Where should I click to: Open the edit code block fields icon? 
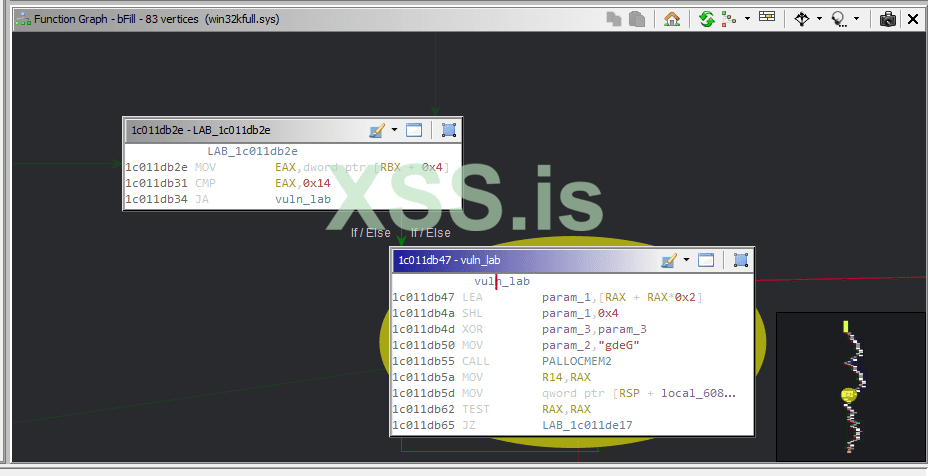pos(767,17)
